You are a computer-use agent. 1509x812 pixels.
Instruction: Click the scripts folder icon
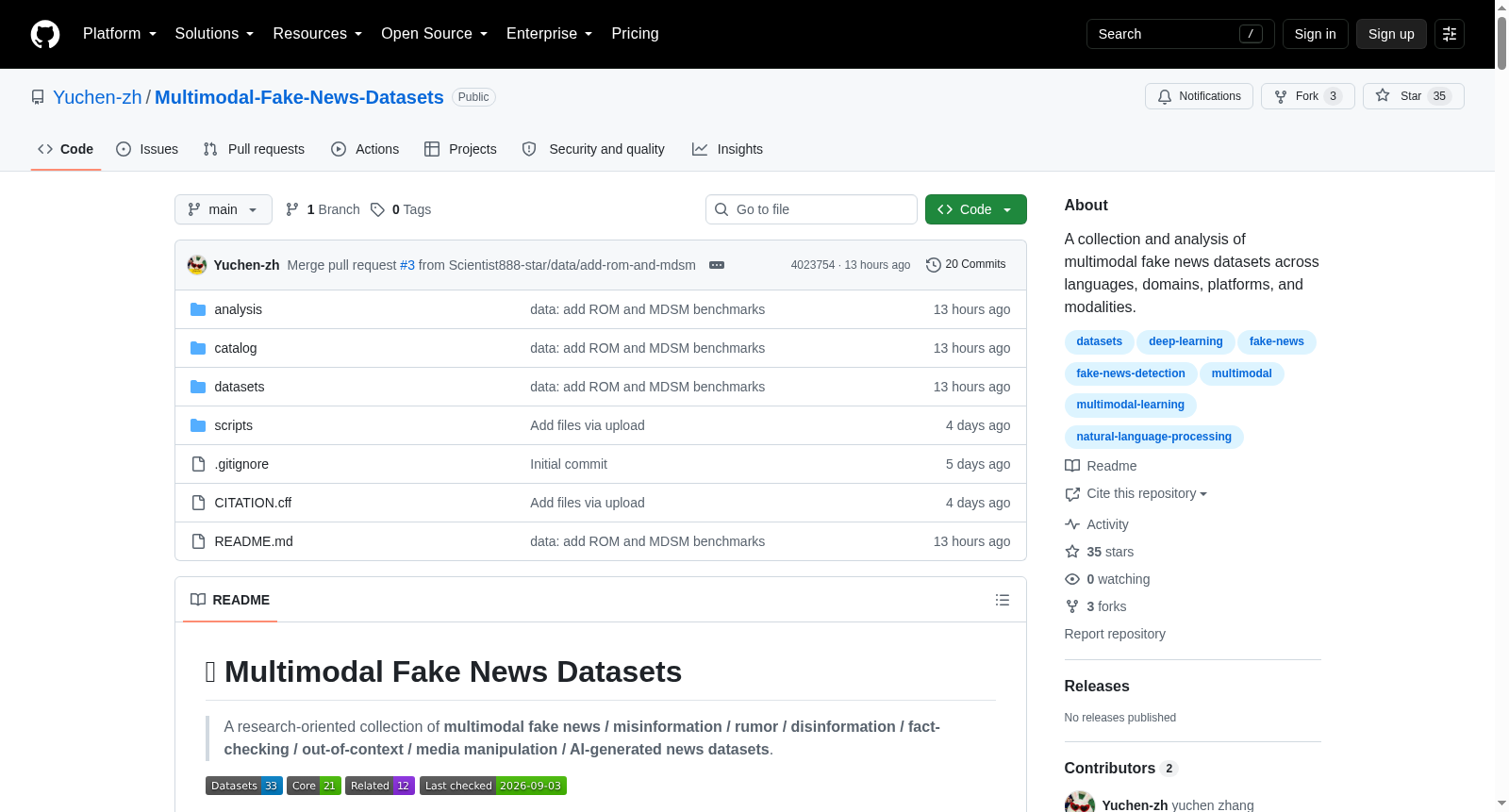tap(198, 425)
